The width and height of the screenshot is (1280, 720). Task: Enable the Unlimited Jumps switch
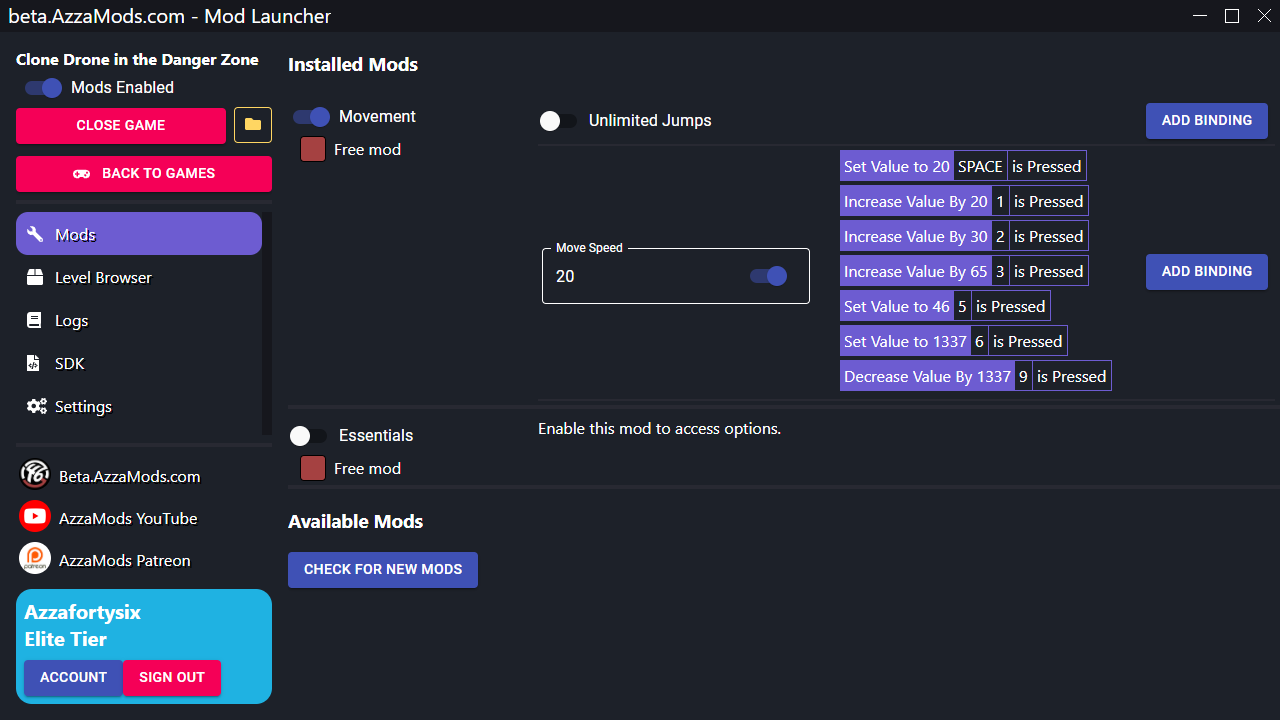point(558,121)
